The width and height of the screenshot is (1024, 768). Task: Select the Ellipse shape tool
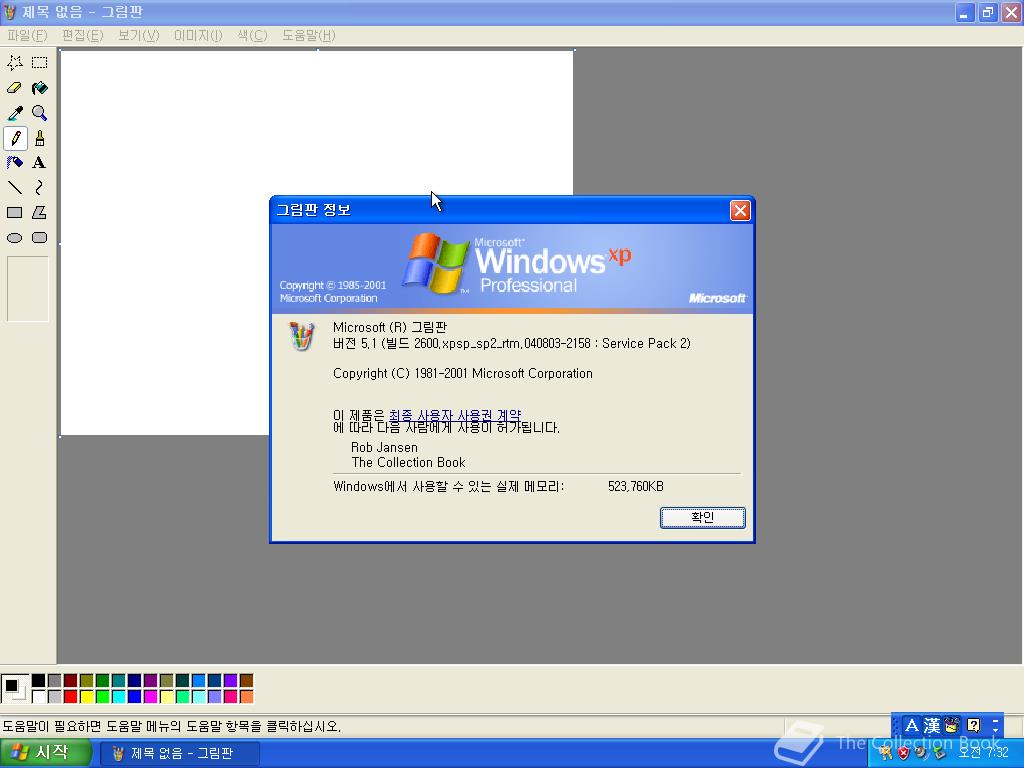click(x=15, y=238)
